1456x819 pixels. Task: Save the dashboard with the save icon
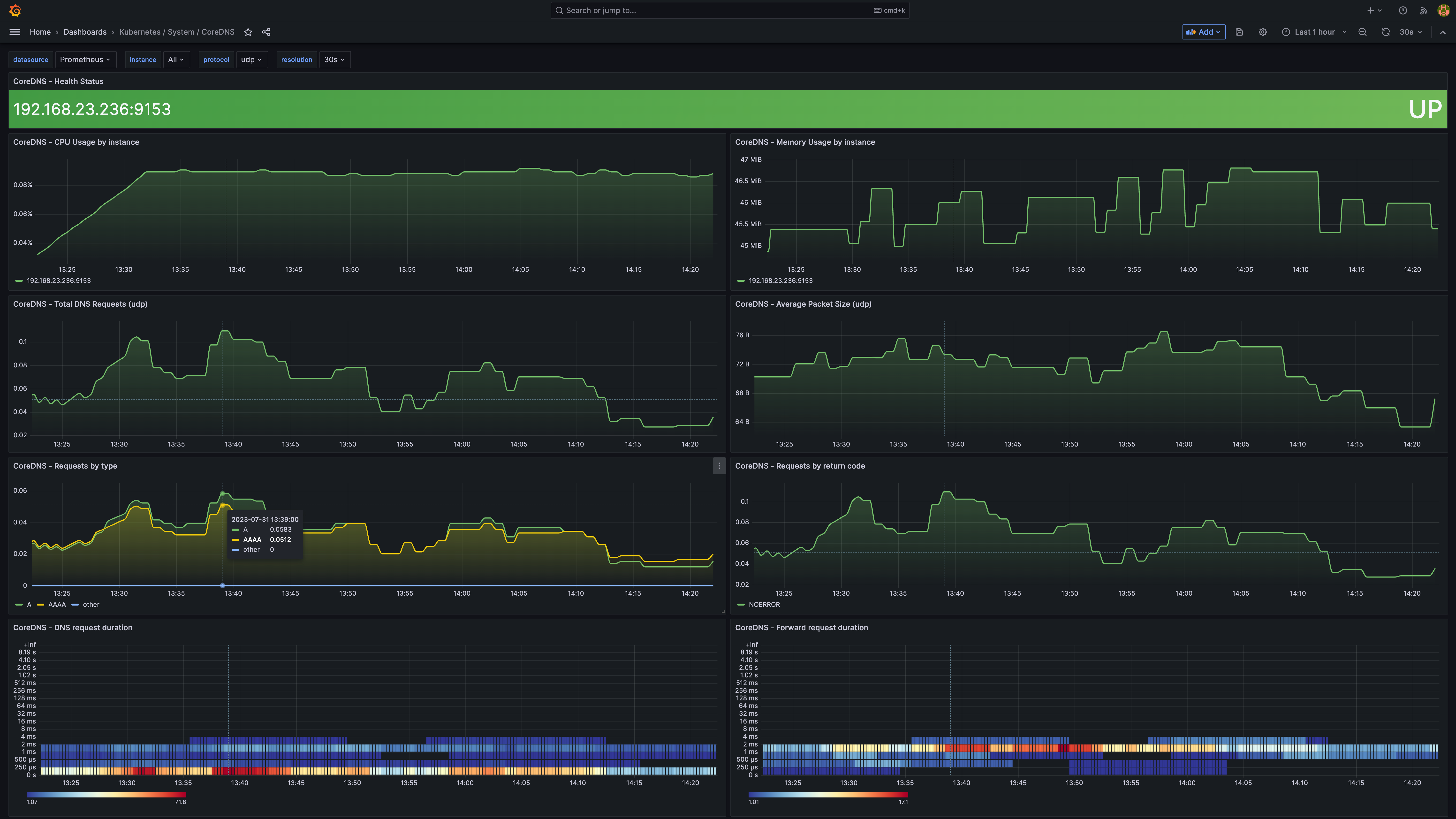click(x=1239, y=32)
